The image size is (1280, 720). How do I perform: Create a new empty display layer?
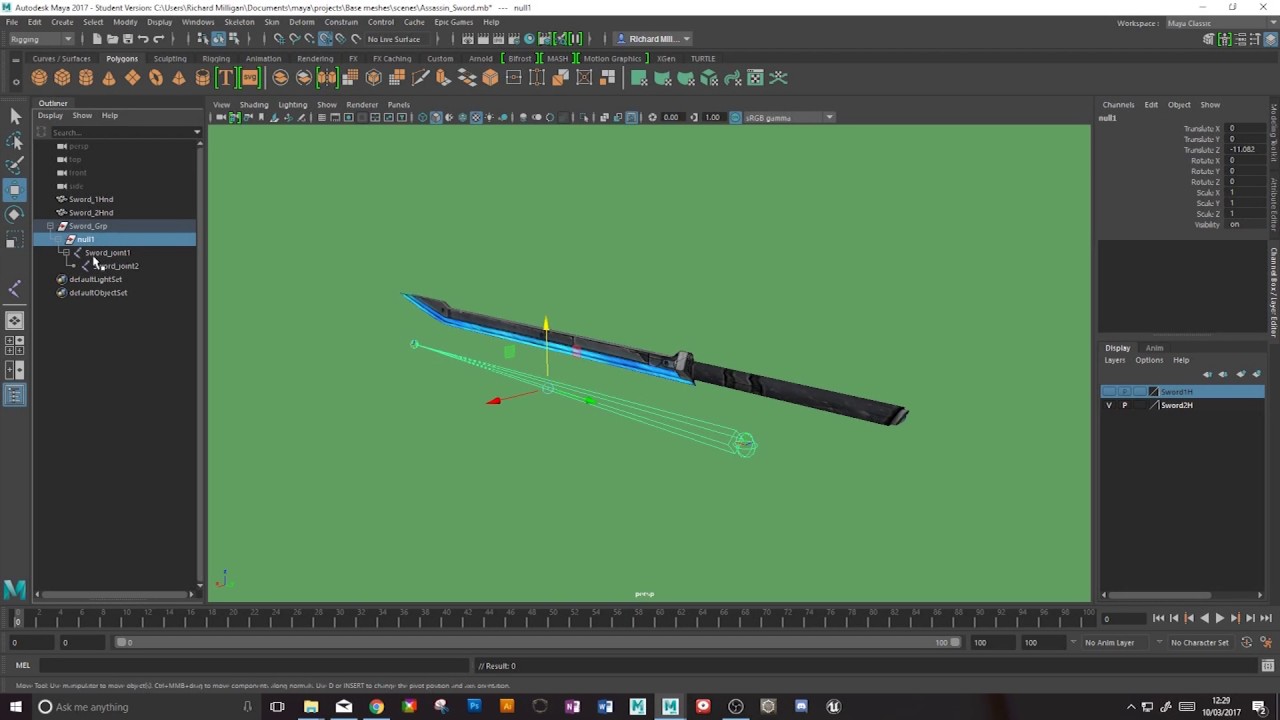[x=1241, y=374]
